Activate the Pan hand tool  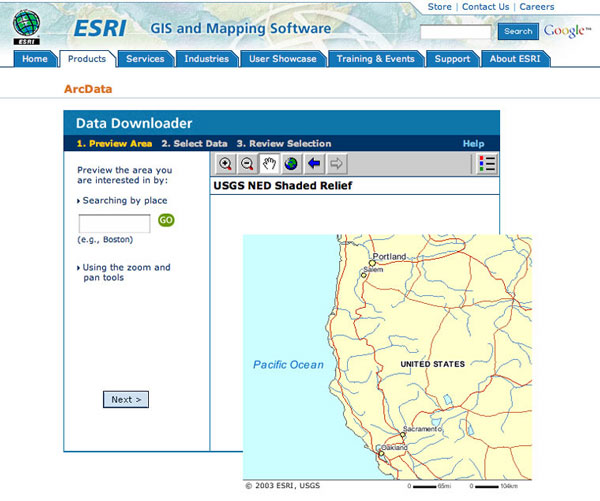(269, 164)
